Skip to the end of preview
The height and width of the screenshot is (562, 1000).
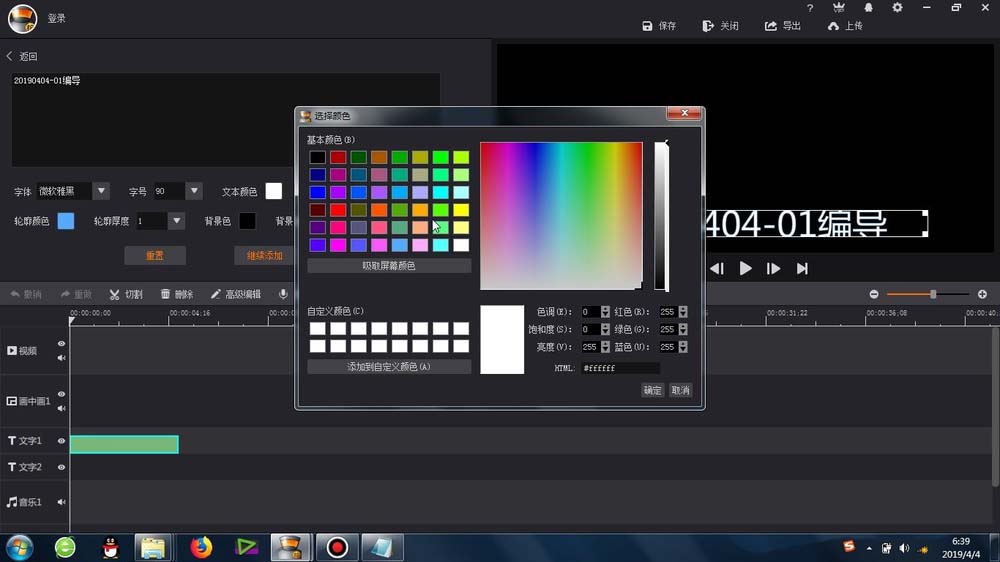pos(802,269)
